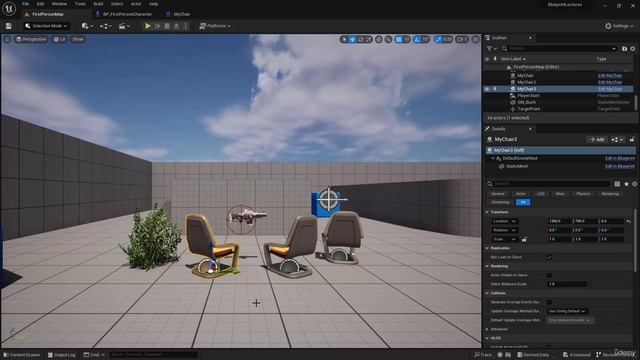Choose the select (cursor) tool in viewport
The height and width of the screenshot is (360, 640).
[344, 40]
